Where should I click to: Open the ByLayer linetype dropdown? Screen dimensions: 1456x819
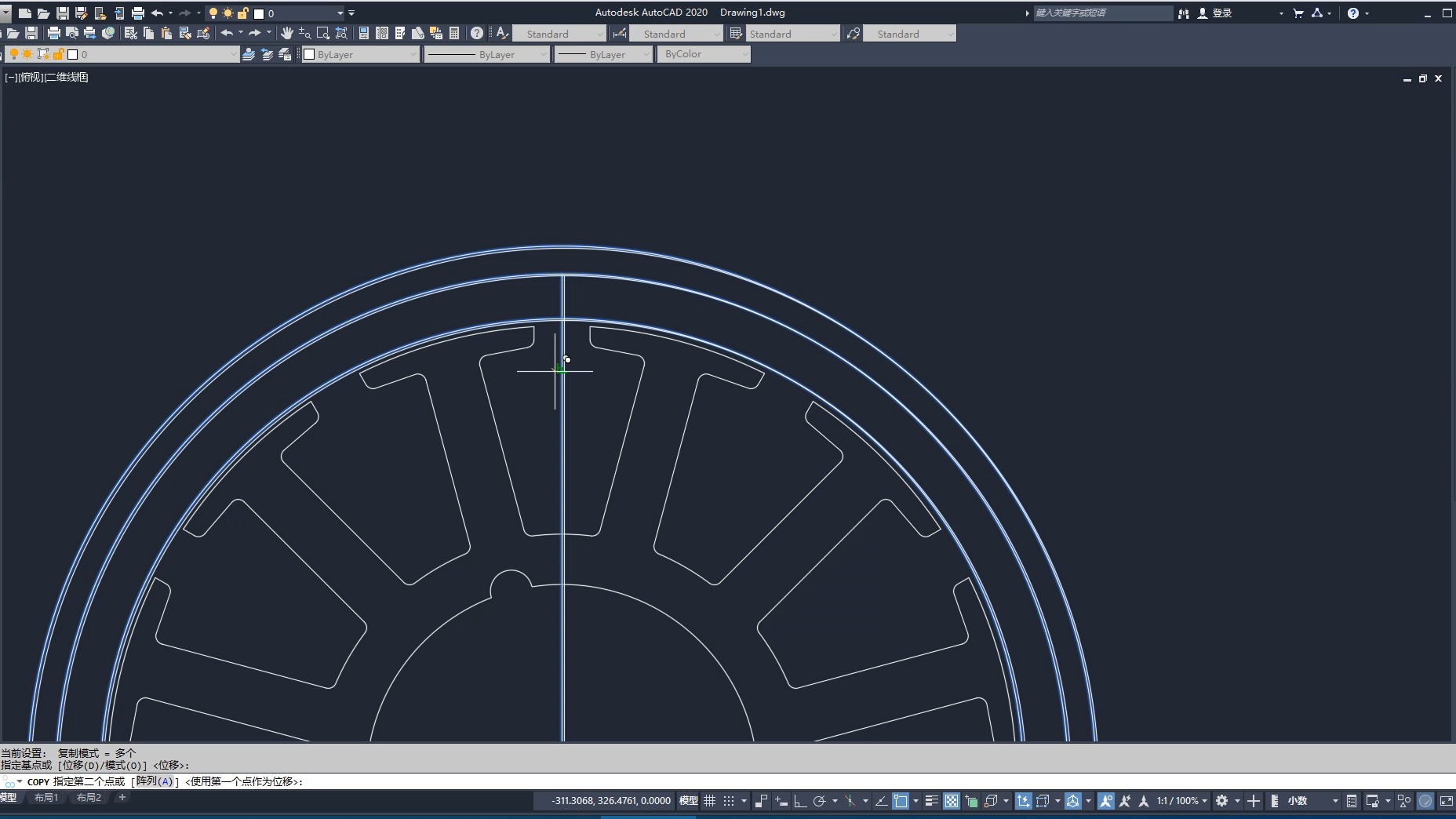point(486,54)
